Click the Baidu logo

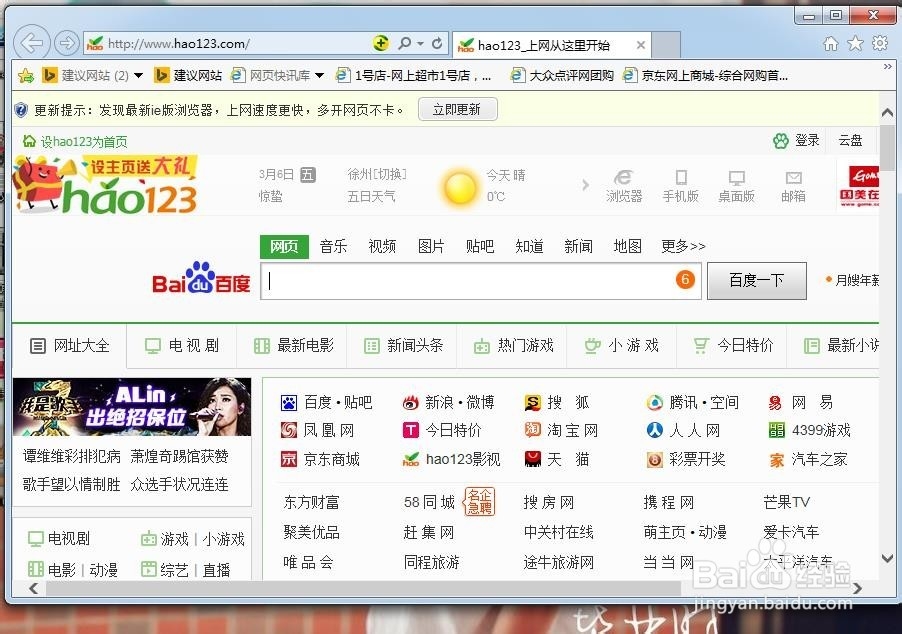tap(201, 278)
